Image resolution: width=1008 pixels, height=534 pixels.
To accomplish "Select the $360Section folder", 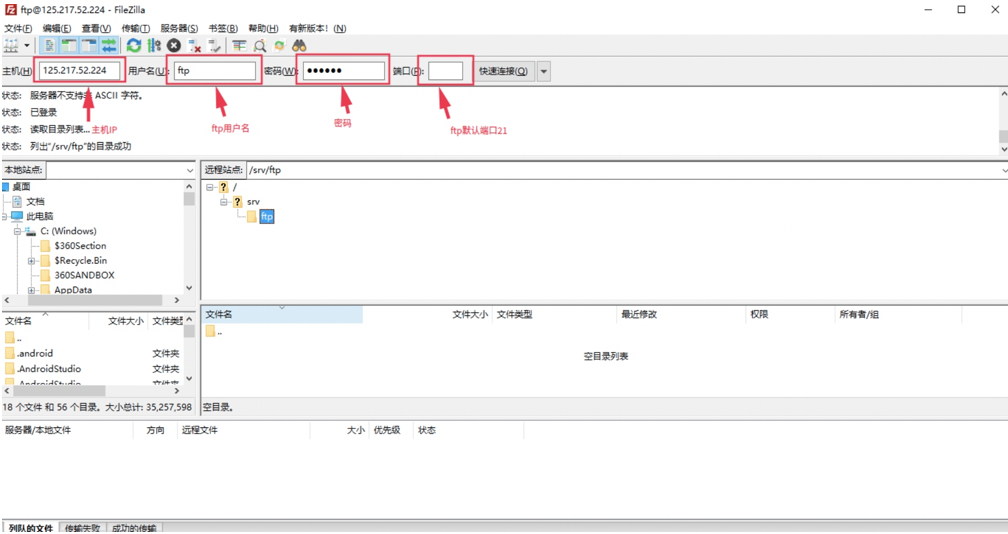I will pyautogui.click(x=80, y=245).
